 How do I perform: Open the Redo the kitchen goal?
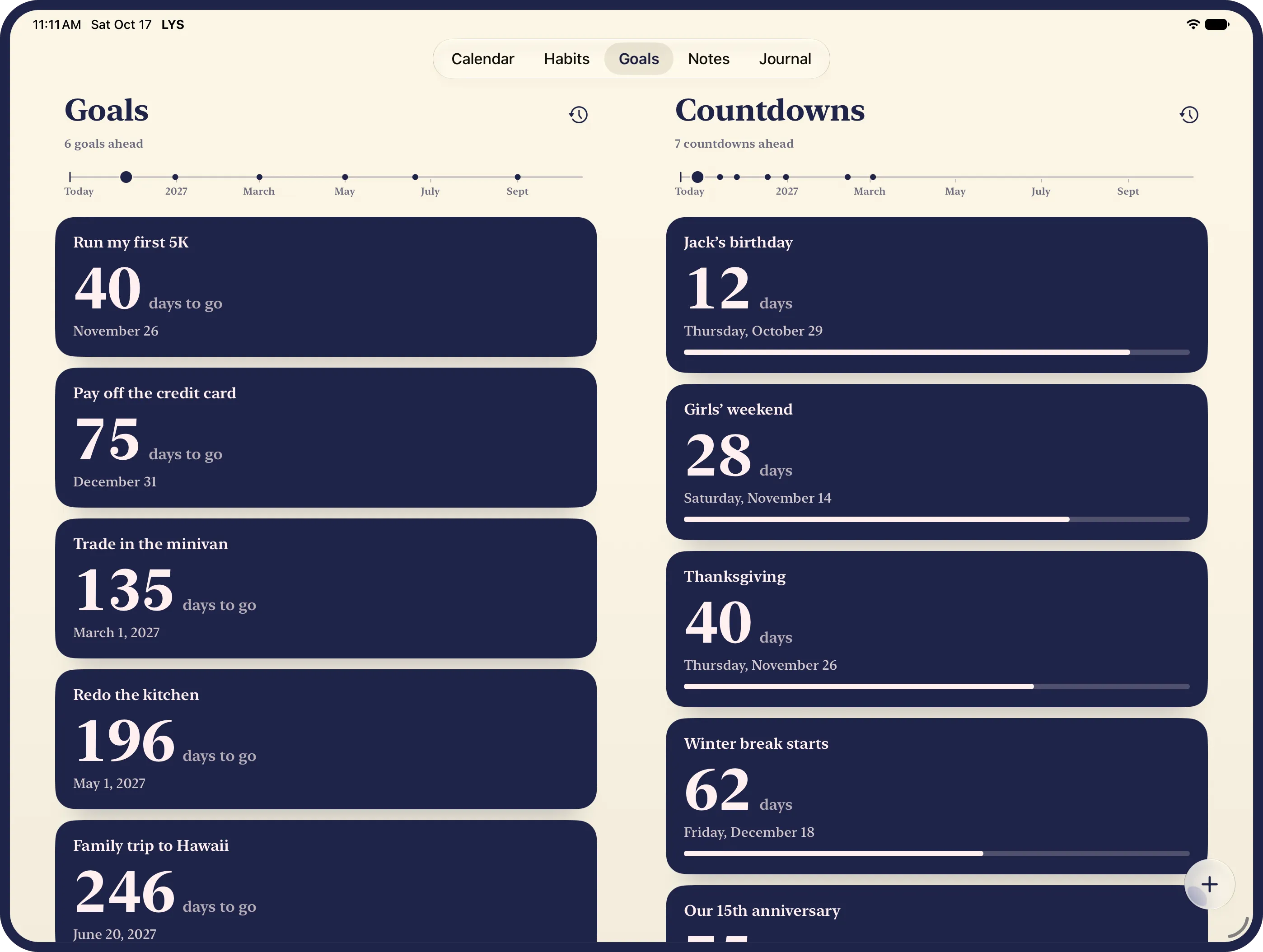pos(326,739)
